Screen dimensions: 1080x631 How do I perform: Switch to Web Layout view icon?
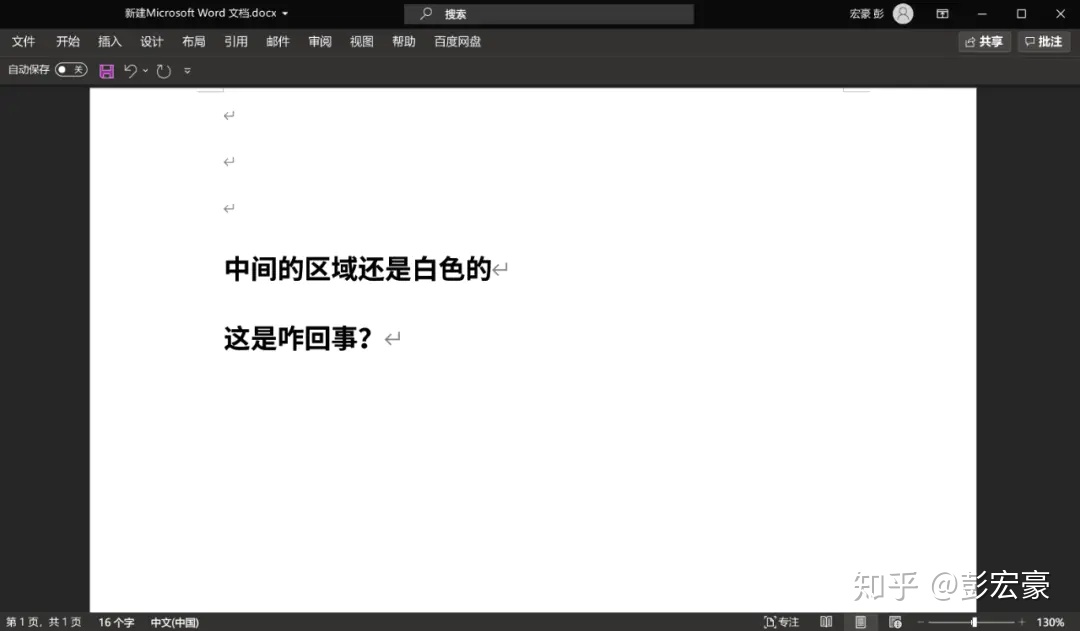coord(895,622)
